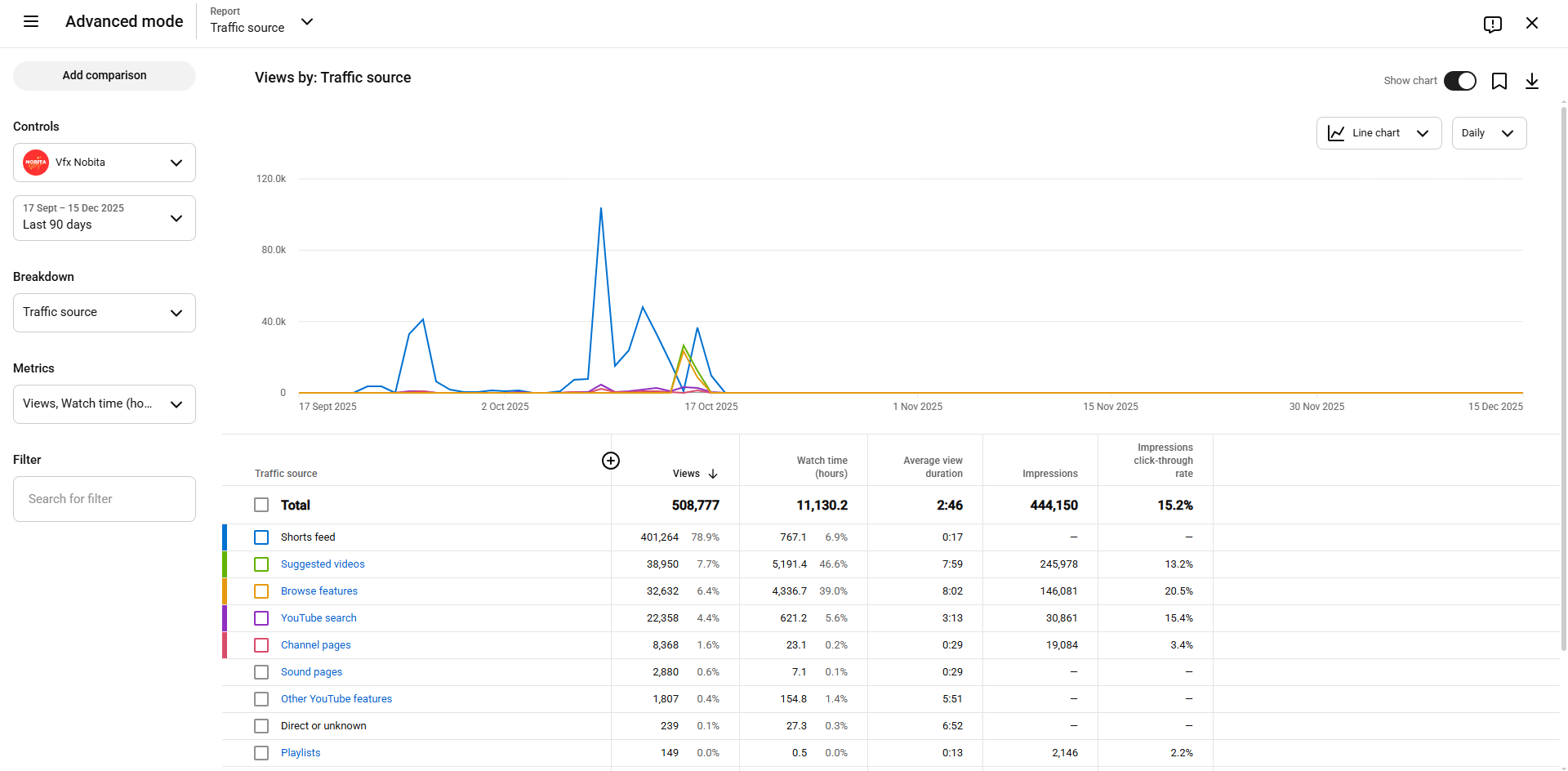This screenshot has width=1568, height=771.
Task: Toggle the Show chart switch off
Action: click(1459, 81)
